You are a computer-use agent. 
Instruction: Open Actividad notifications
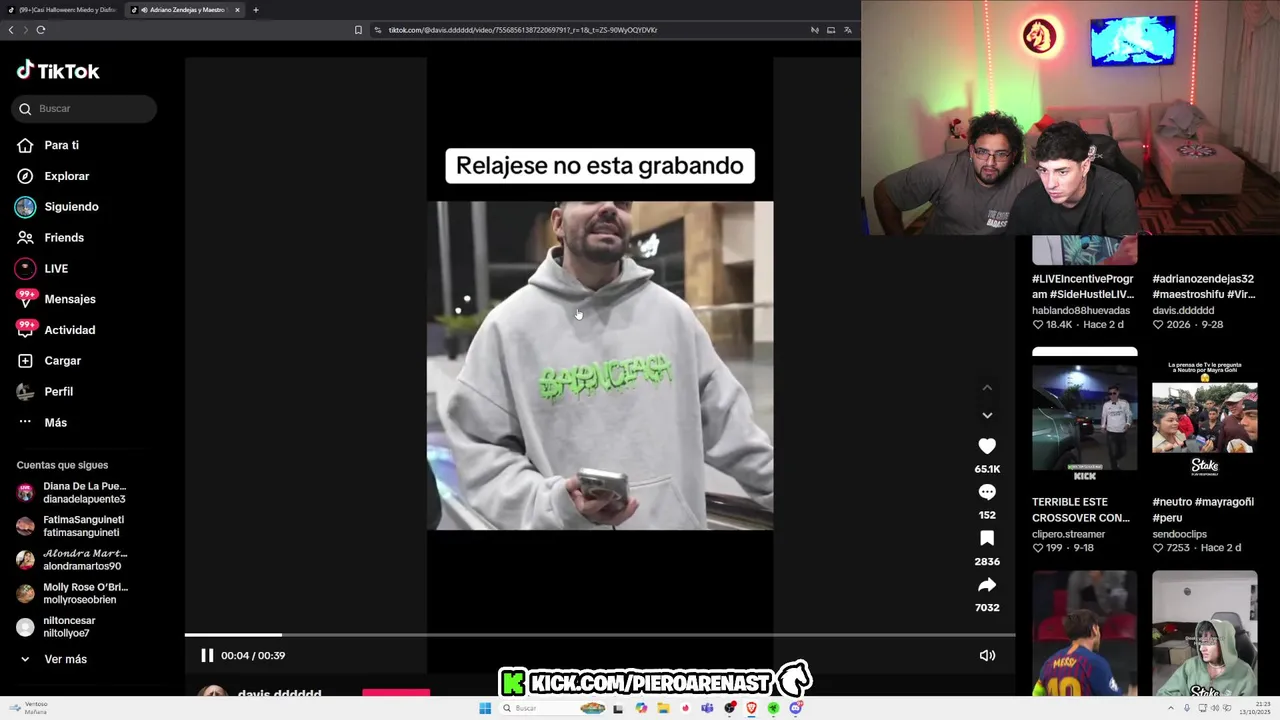click(x=69, y=330)
